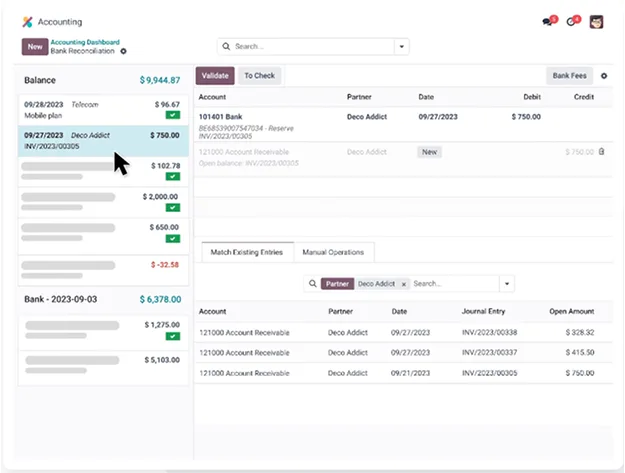Click green check on the $102.78 statement
625x473 pixels.
173,177
